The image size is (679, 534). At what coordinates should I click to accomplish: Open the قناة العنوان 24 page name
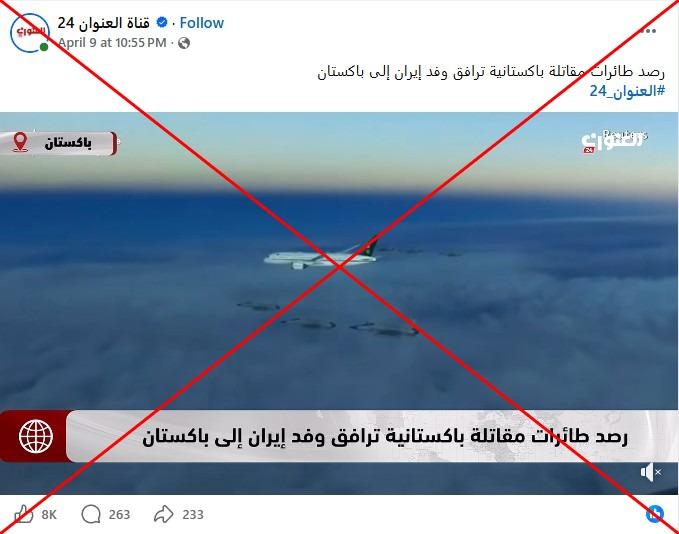103,23
